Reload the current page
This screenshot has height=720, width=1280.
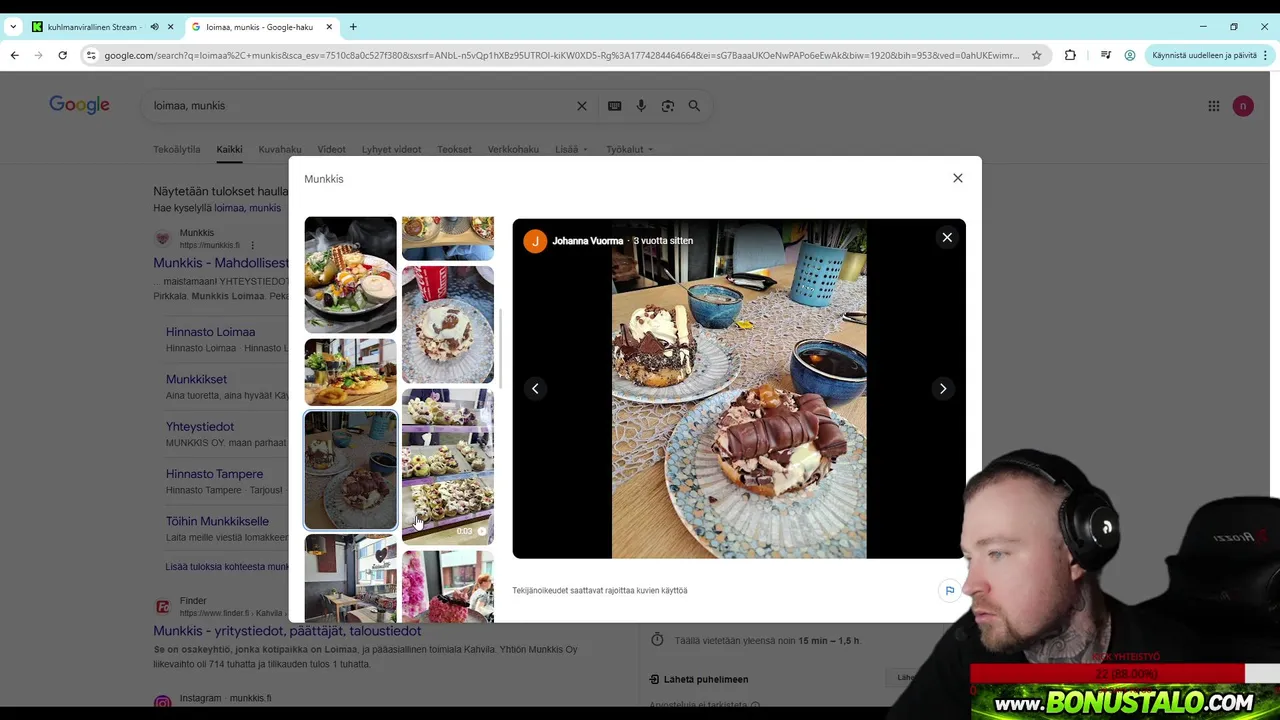pos(62,55)
